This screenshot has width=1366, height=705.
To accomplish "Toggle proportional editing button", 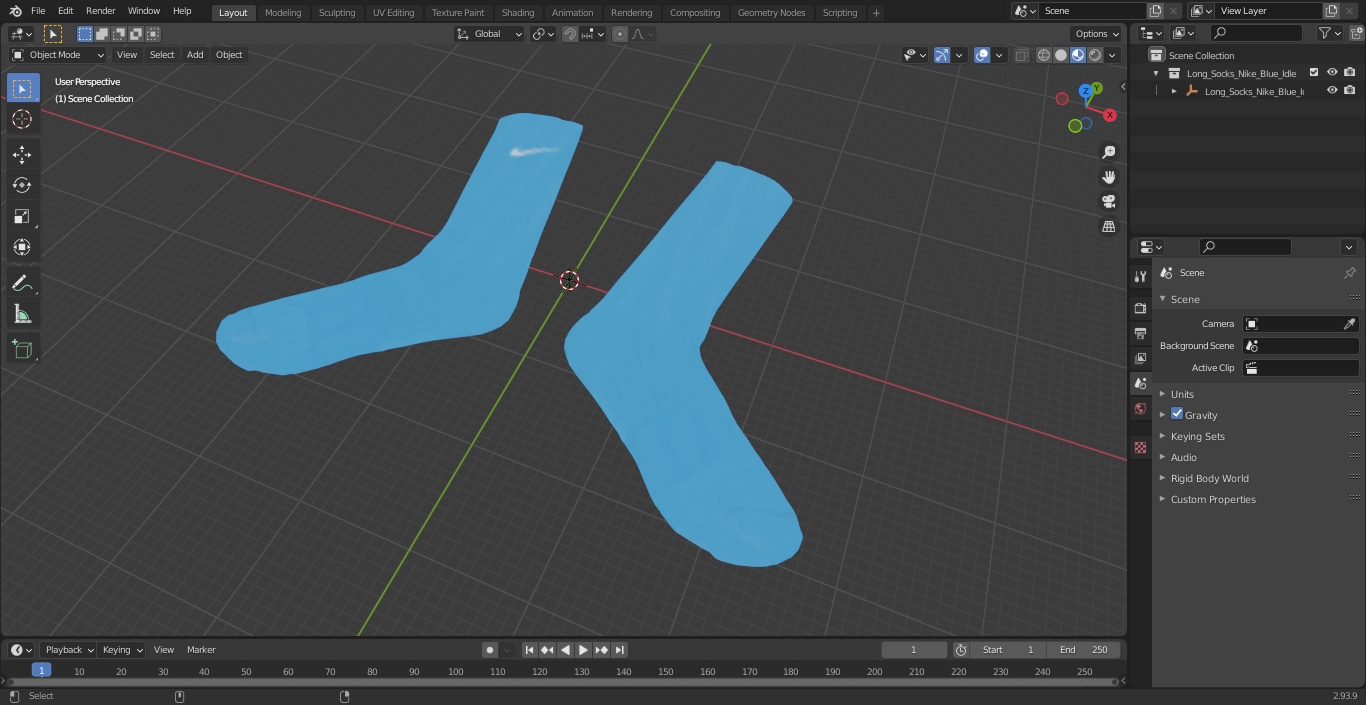I will coord(620,34).
